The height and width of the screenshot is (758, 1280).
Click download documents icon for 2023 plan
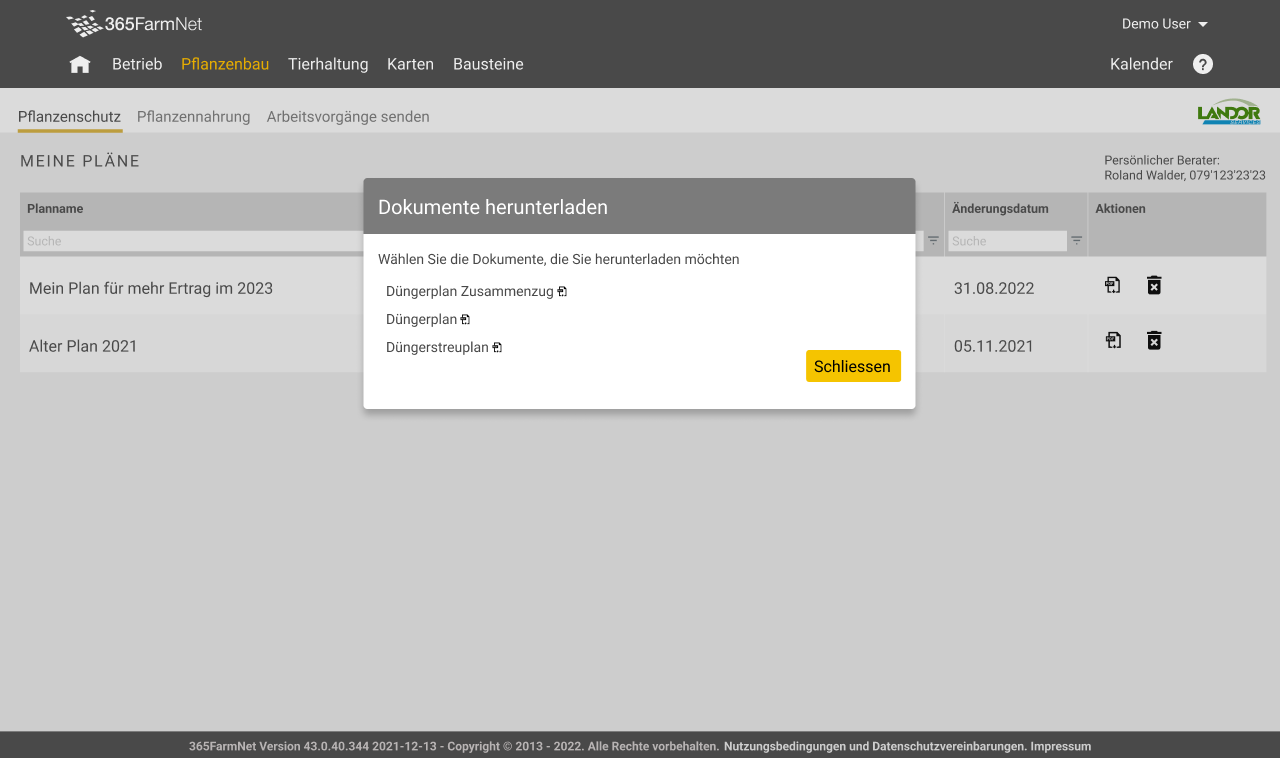coord(1113,286)
